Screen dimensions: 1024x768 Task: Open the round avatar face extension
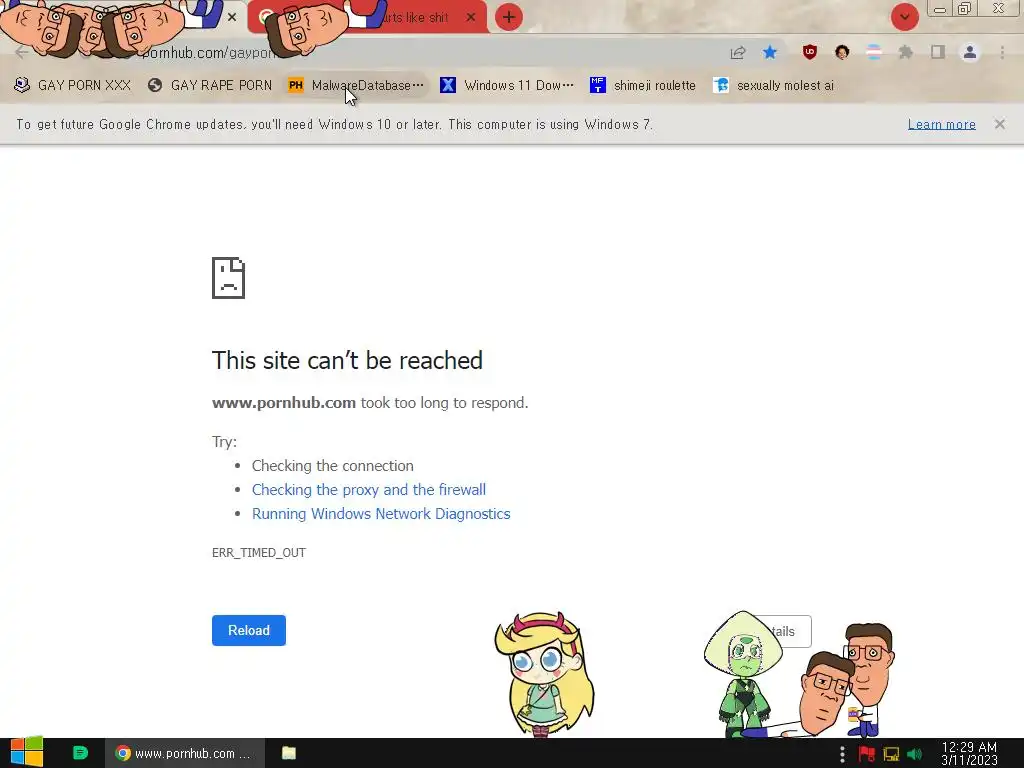(842, 52)
